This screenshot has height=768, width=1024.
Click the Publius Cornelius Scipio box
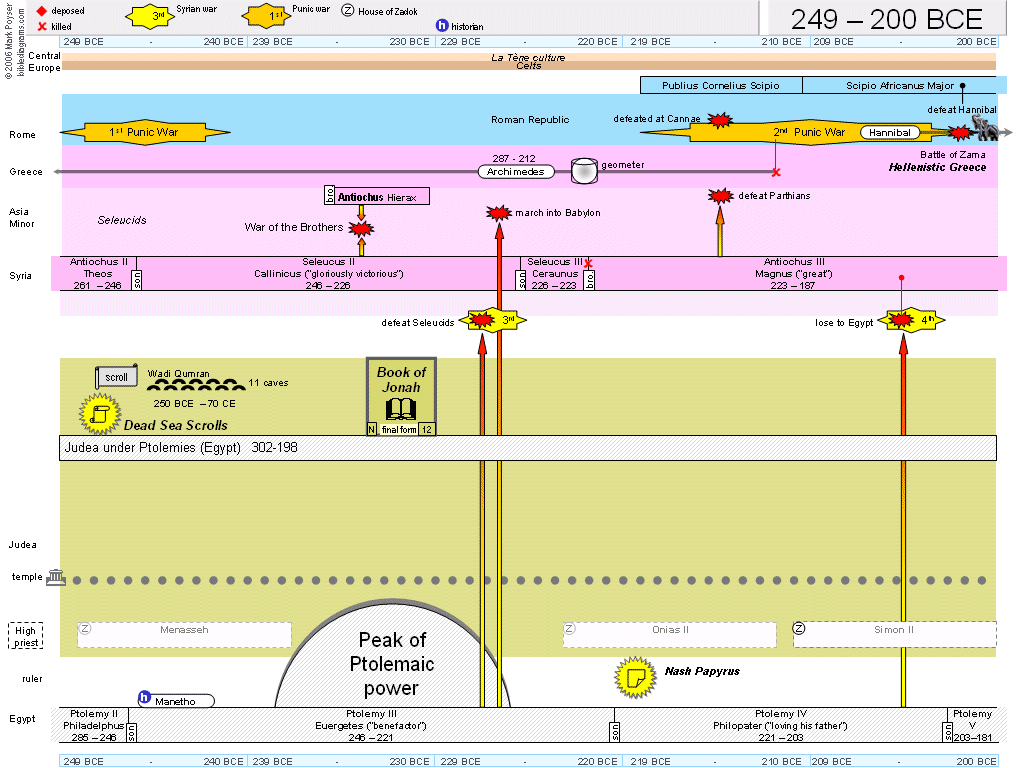[720, 86]
